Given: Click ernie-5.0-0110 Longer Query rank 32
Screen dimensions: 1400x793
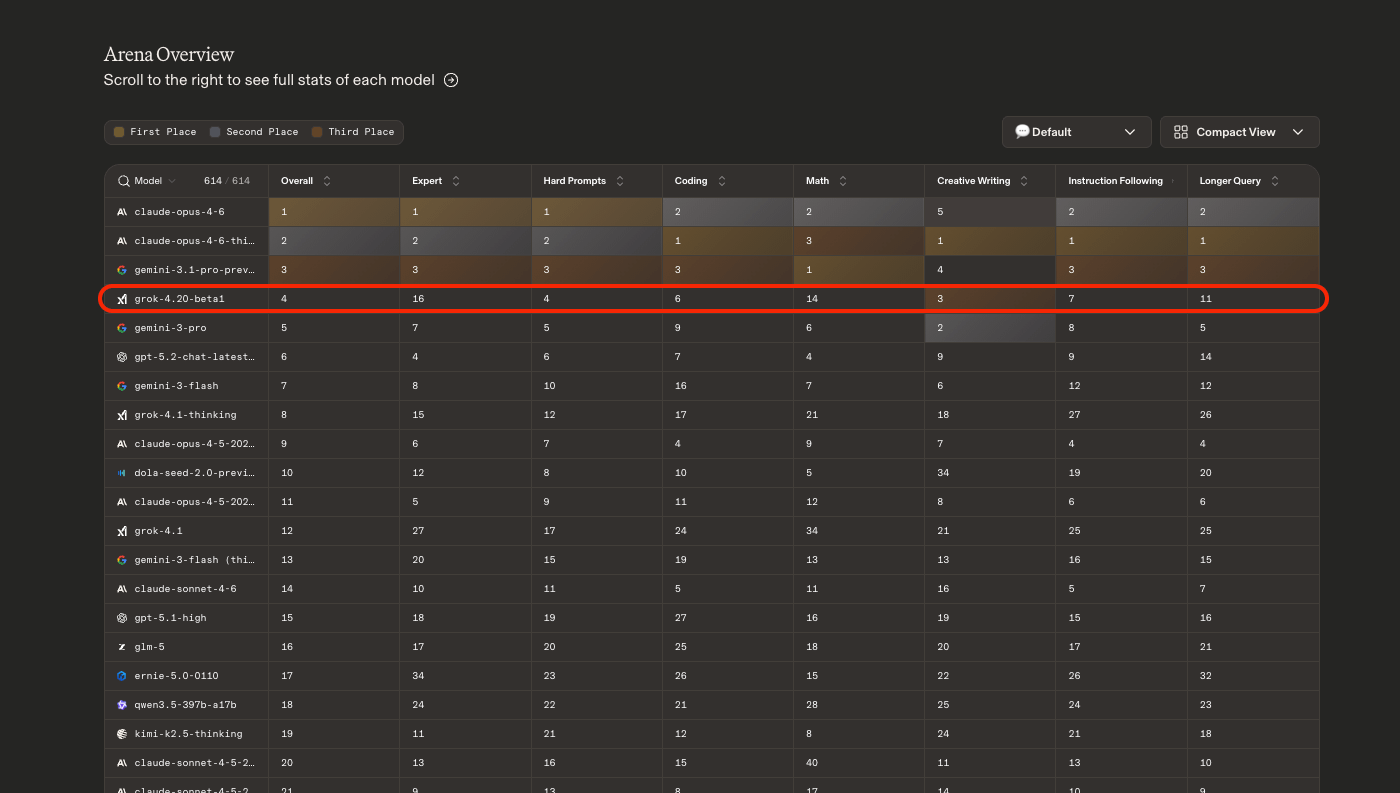Looking at the screenshot, I should 1206,676.
